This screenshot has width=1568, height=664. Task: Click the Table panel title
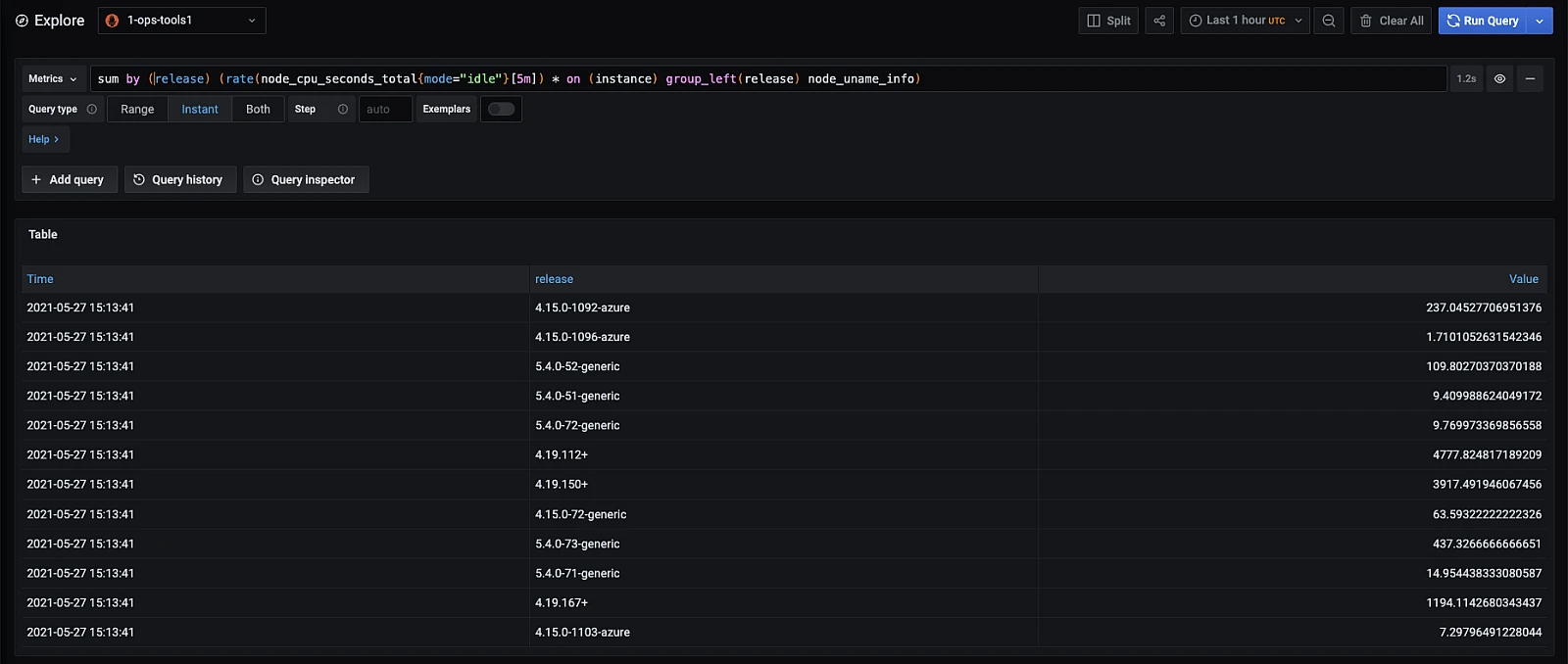tap(43, 234)
